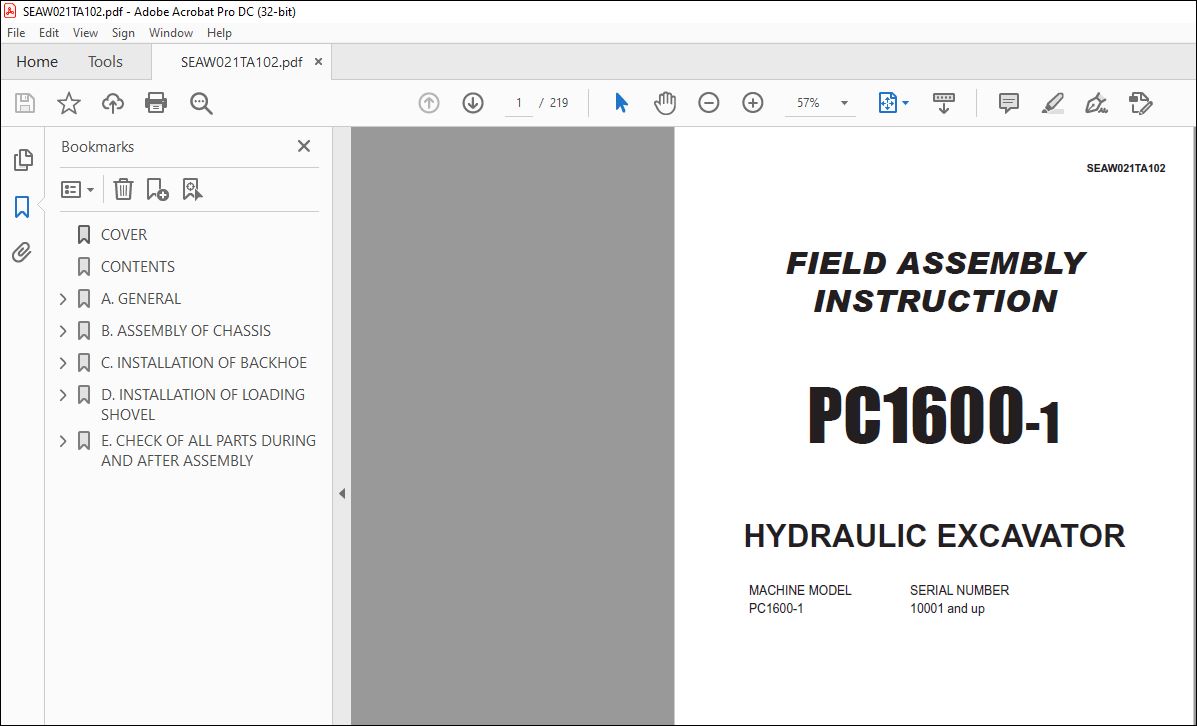Viewport: 1197px width, 726px height.
Task: Open the Attachments paperclip panel
Action: pos(22,253)
